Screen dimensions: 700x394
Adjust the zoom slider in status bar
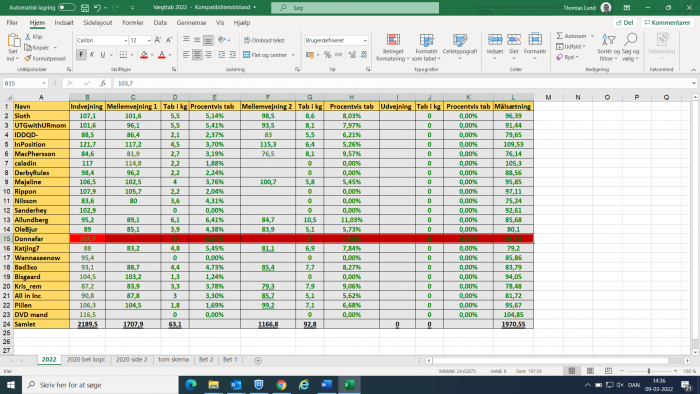tap(648, 371)
